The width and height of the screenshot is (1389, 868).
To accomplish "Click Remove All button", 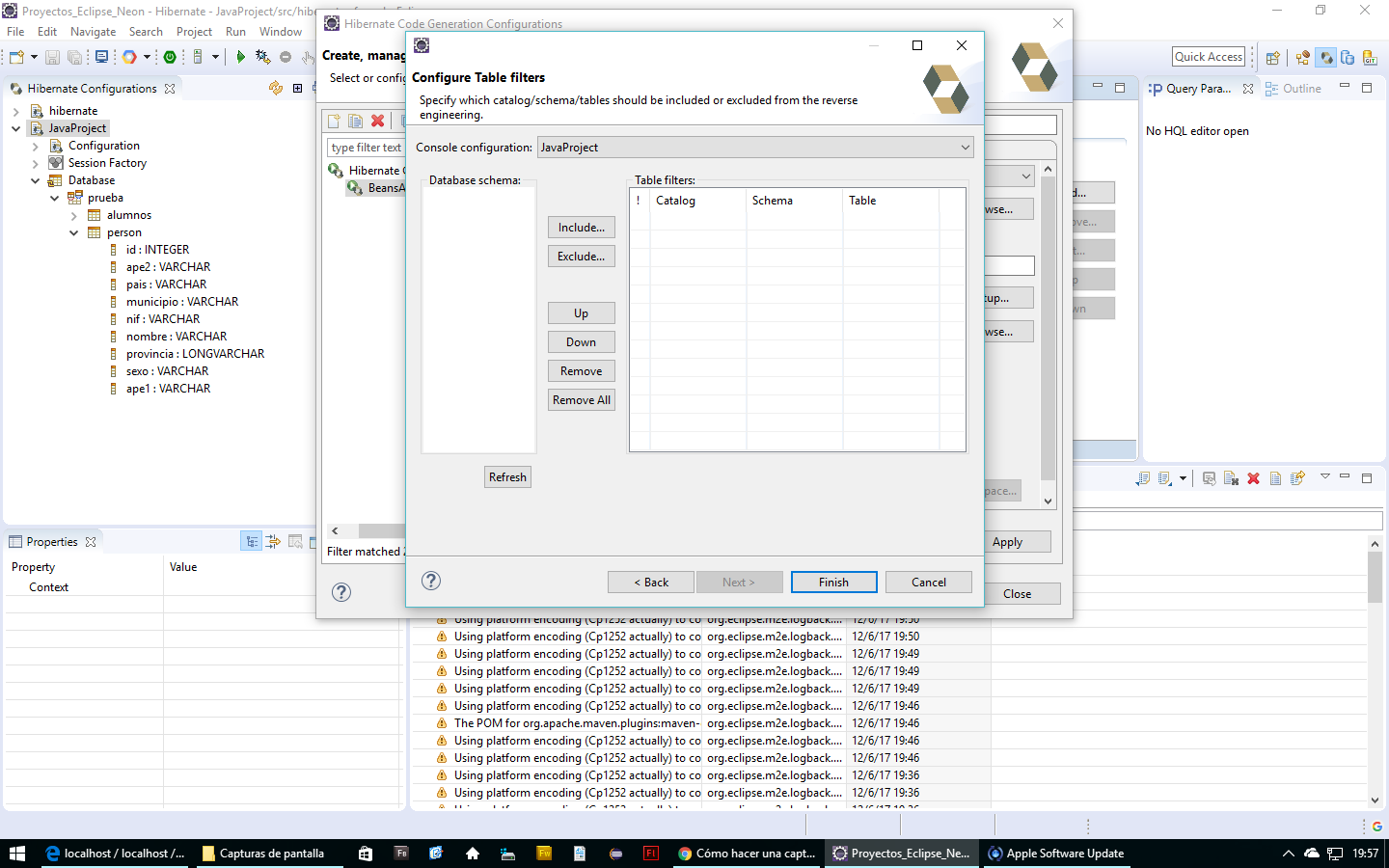I will tap(582, 400).
